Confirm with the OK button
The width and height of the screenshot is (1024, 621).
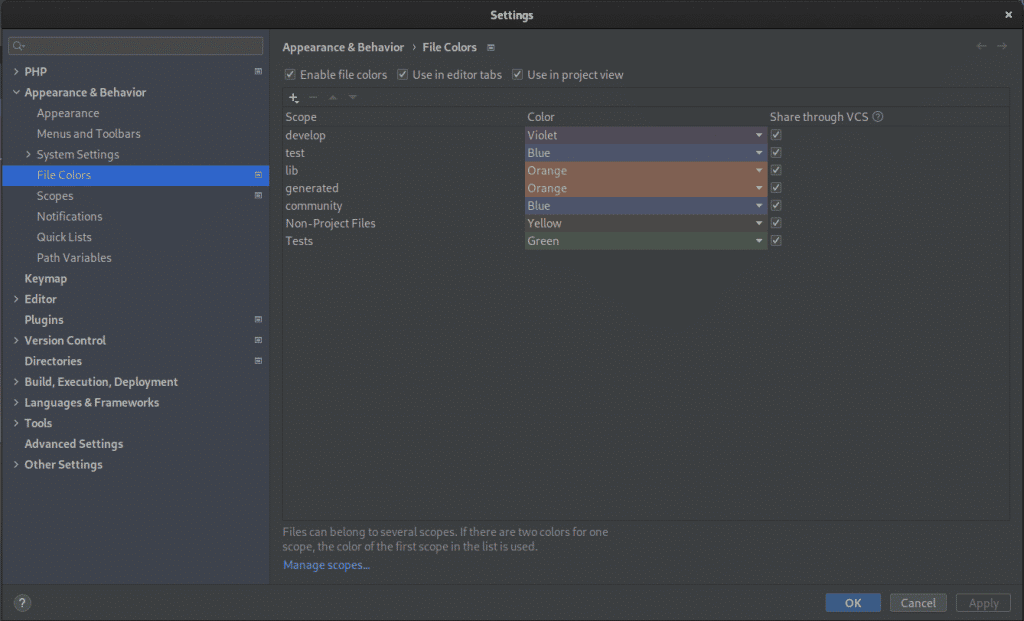click(853, 603)
